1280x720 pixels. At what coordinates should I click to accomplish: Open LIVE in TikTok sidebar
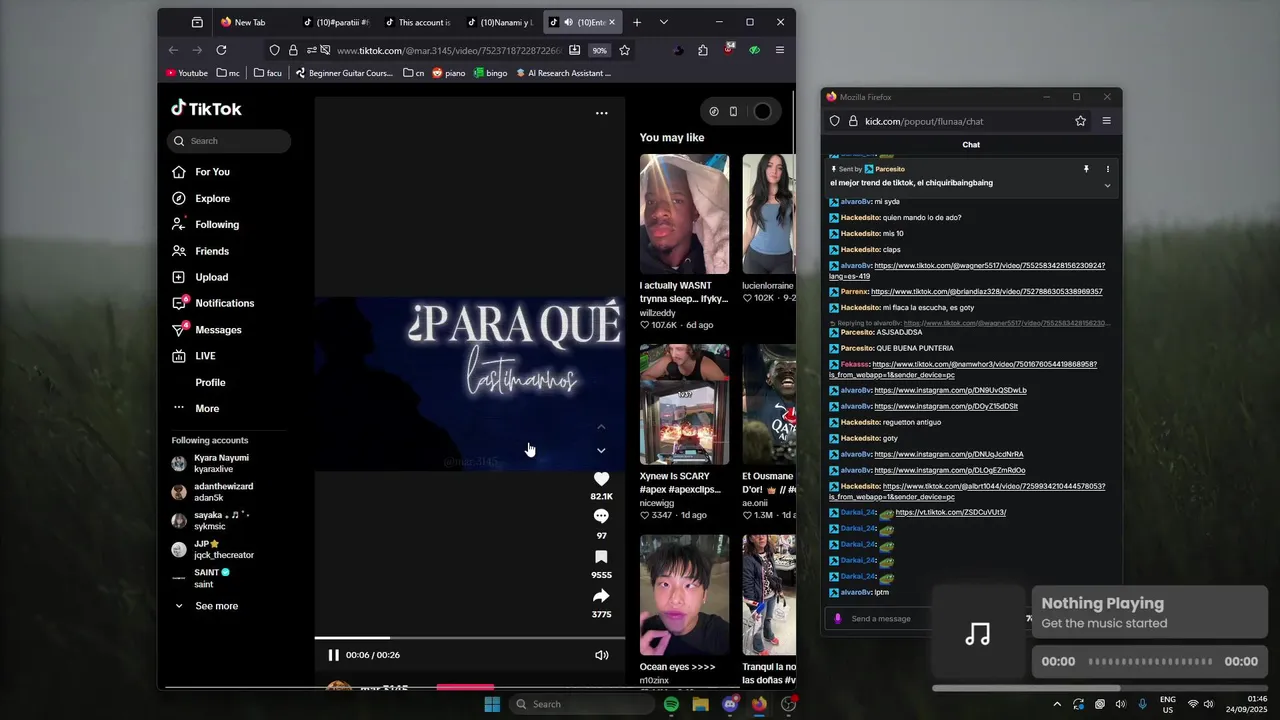205,356
